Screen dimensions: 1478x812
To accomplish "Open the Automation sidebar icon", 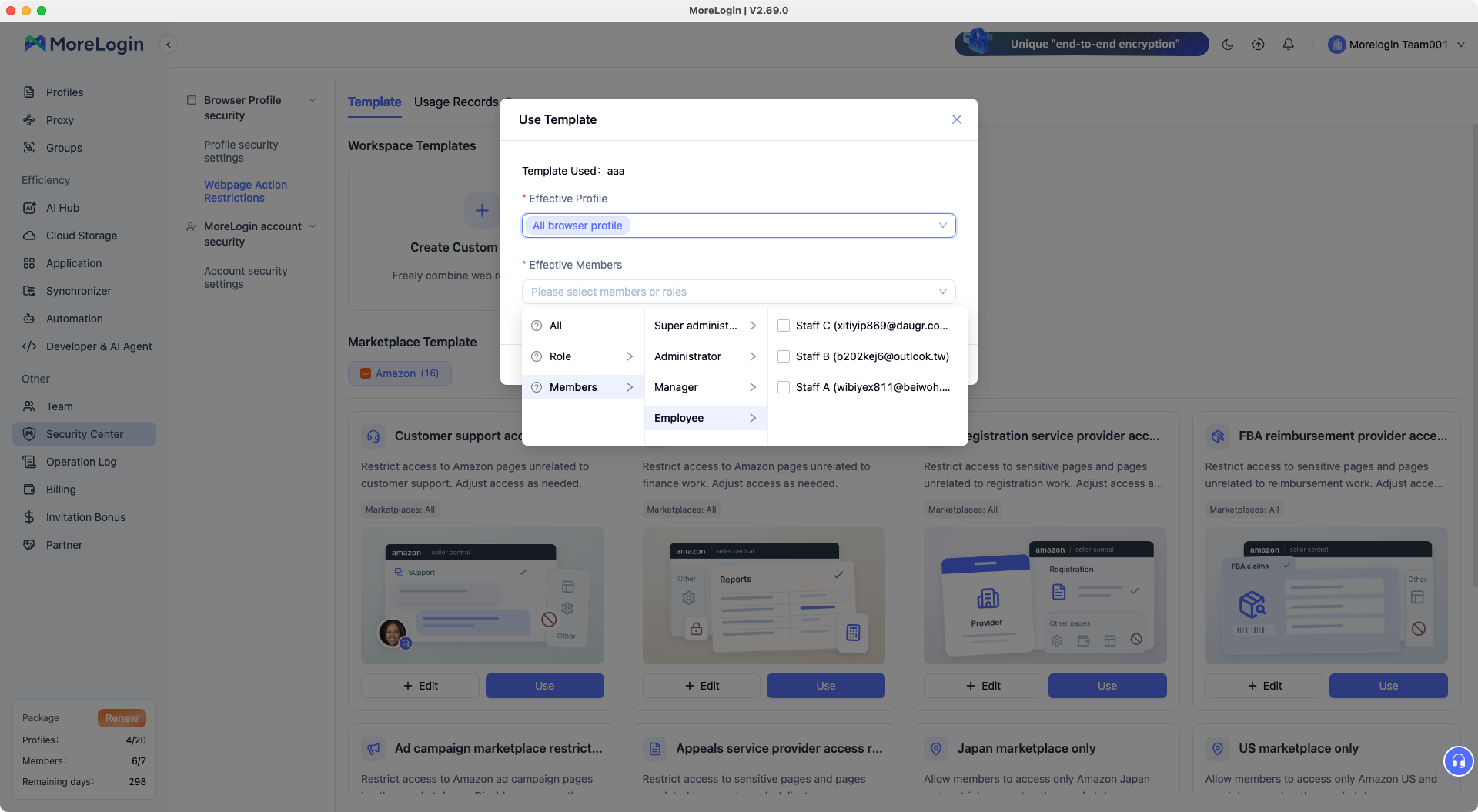I will [29, 319].
